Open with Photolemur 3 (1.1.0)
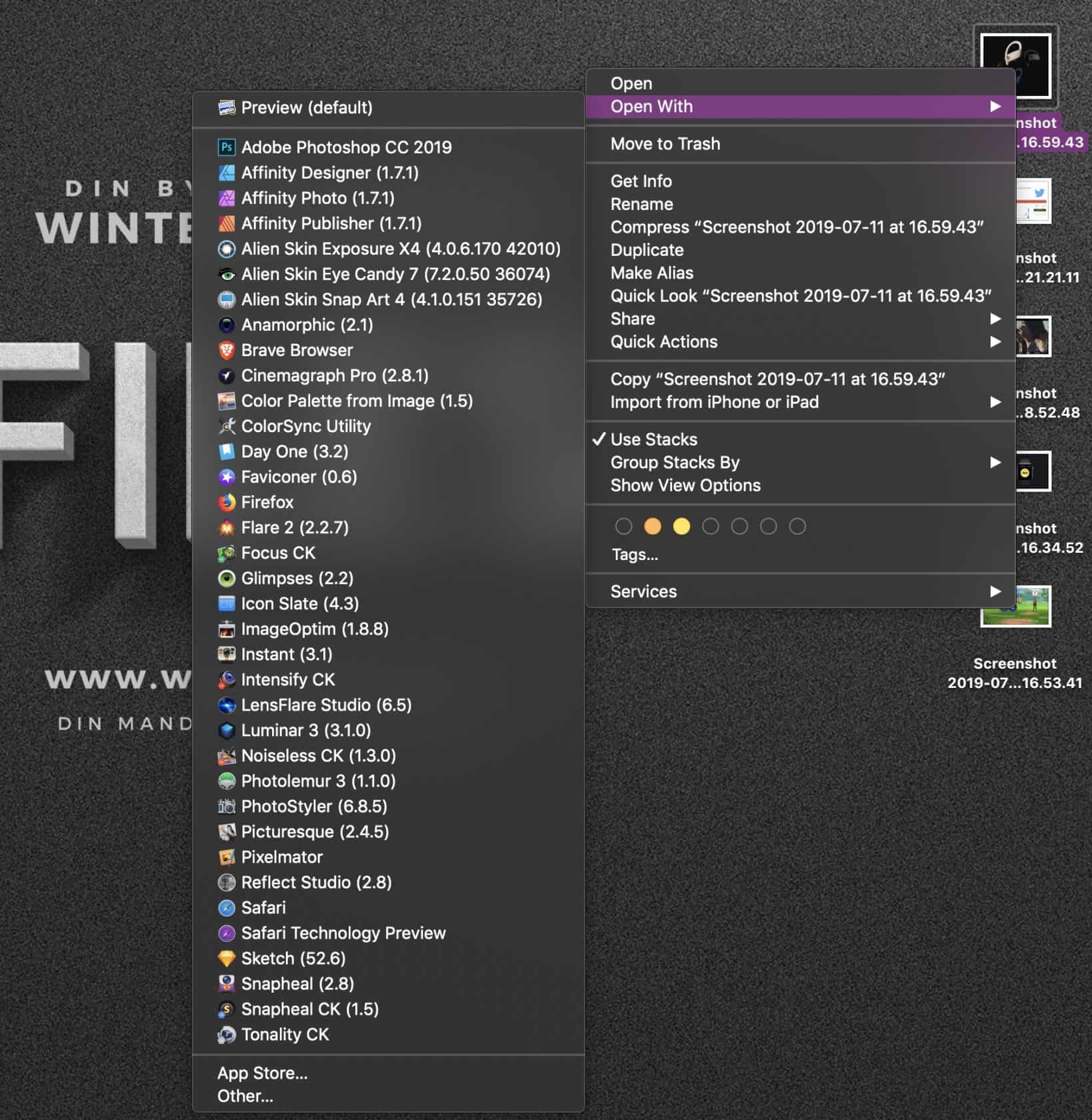This screenshot has width=1092, height=1120. (x=388, y=781)
